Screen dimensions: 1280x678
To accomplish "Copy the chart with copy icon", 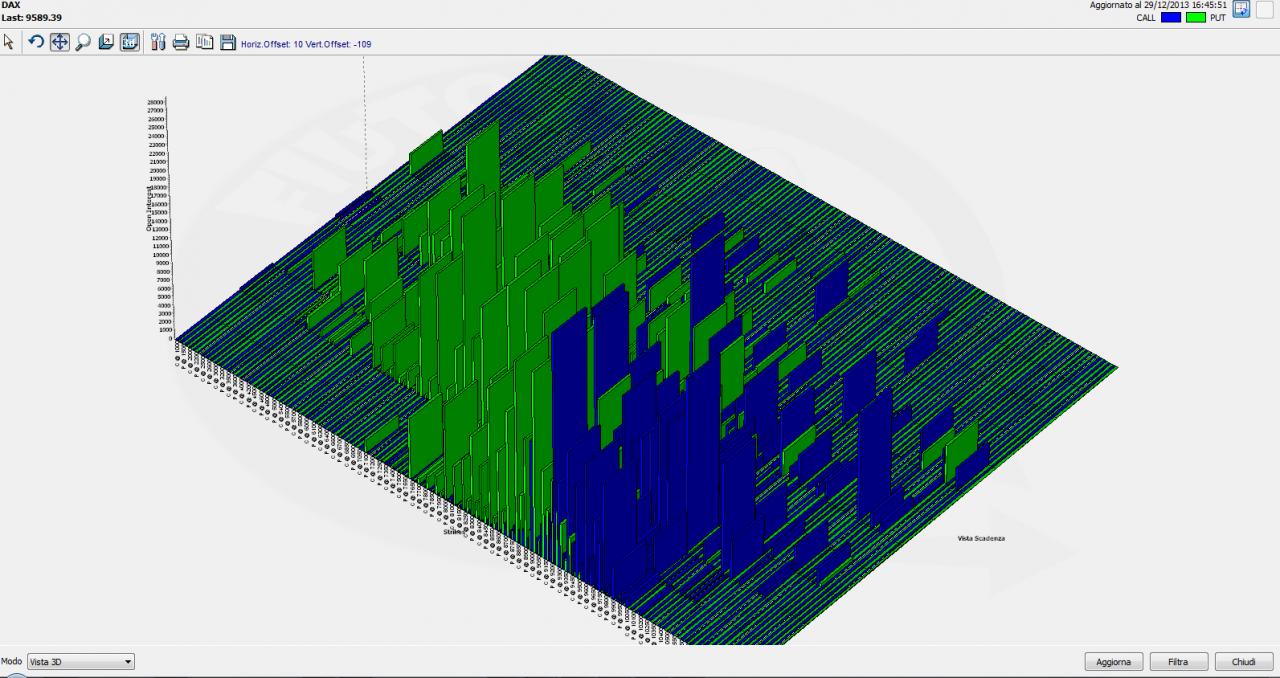I will coord(205,42).
